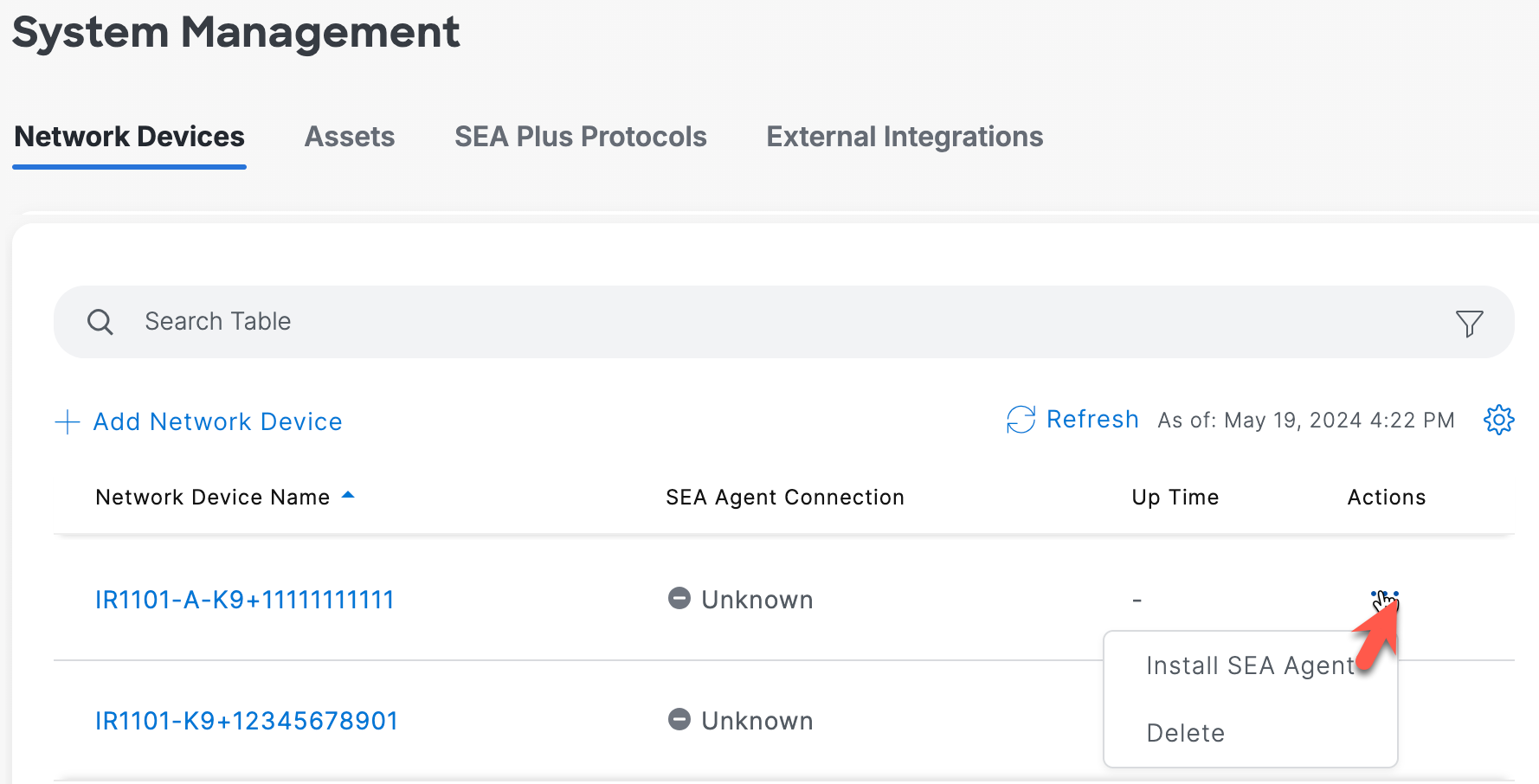Choose Delete from the actions menu
The image size is (1539, 784).
tap(1185, 732)
